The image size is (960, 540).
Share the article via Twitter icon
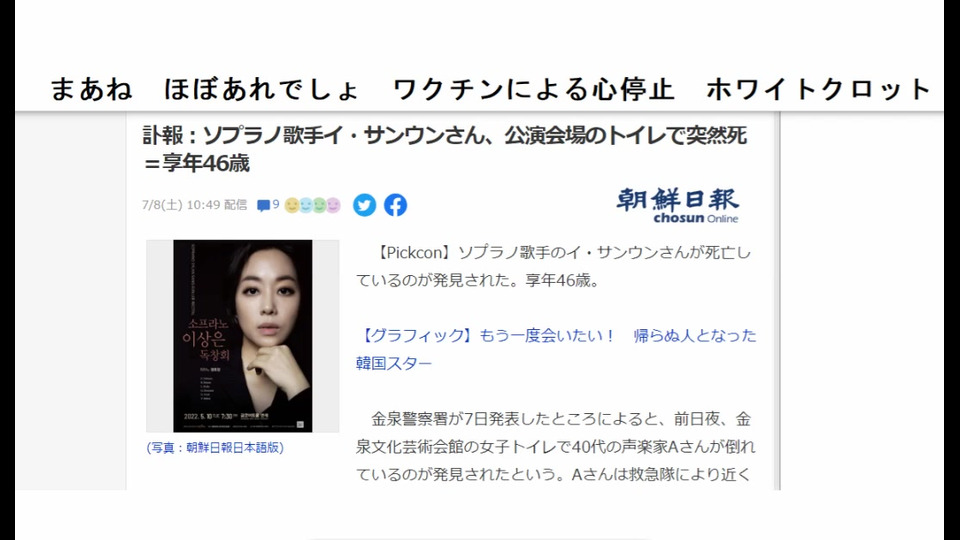(364, 205)
